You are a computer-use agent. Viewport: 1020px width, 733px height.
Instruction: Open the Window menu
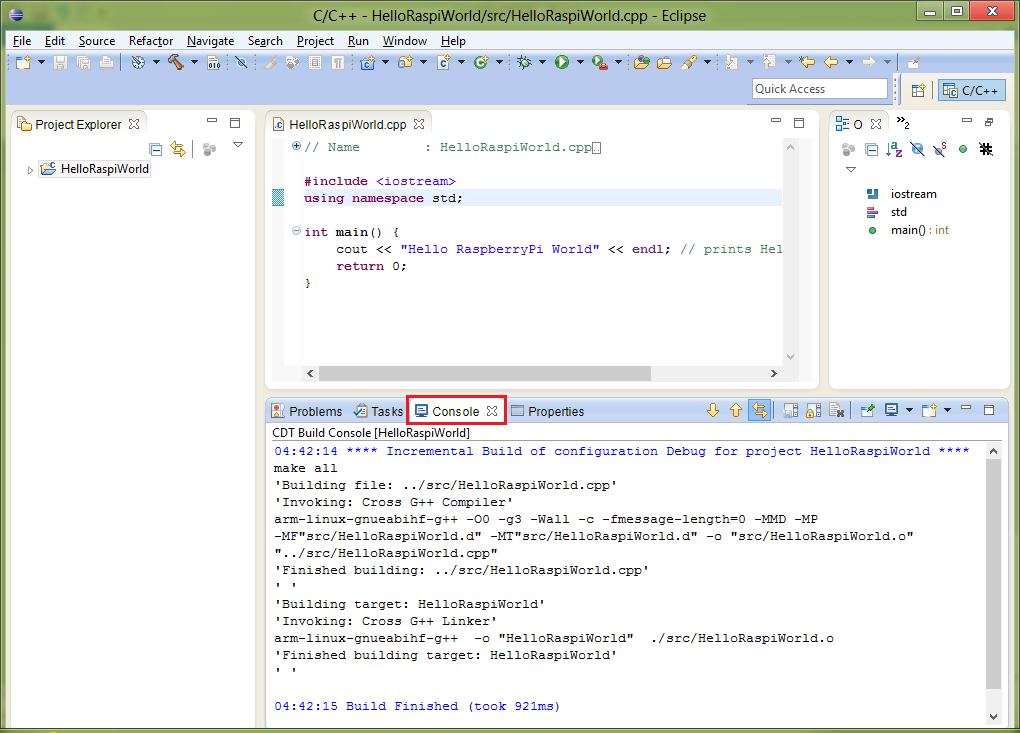tap(404, 41)
